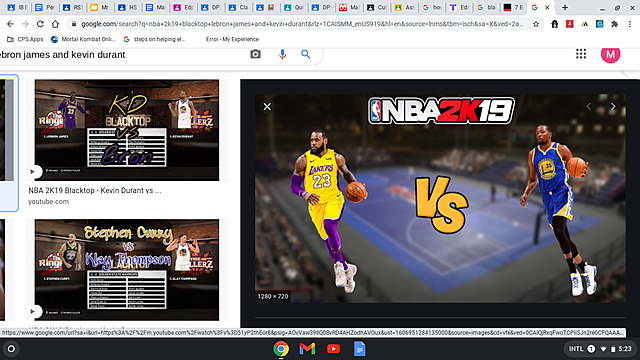Click the red Adobe Acrobat extension icon
This screenshot has height=360, width=640.
pyautogui.click(x=569, y=24)
